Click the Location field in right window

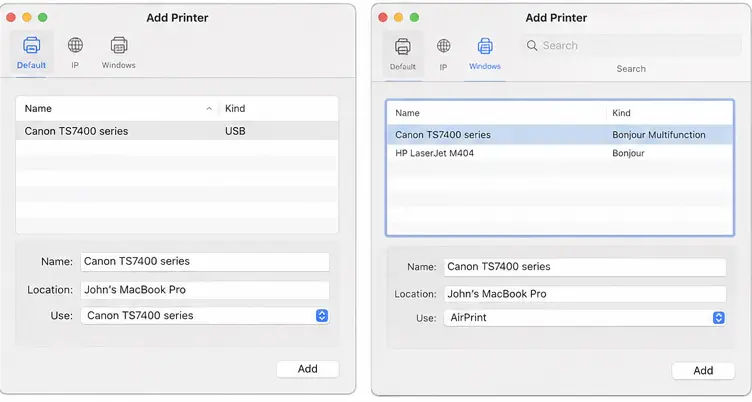[585, 294]
